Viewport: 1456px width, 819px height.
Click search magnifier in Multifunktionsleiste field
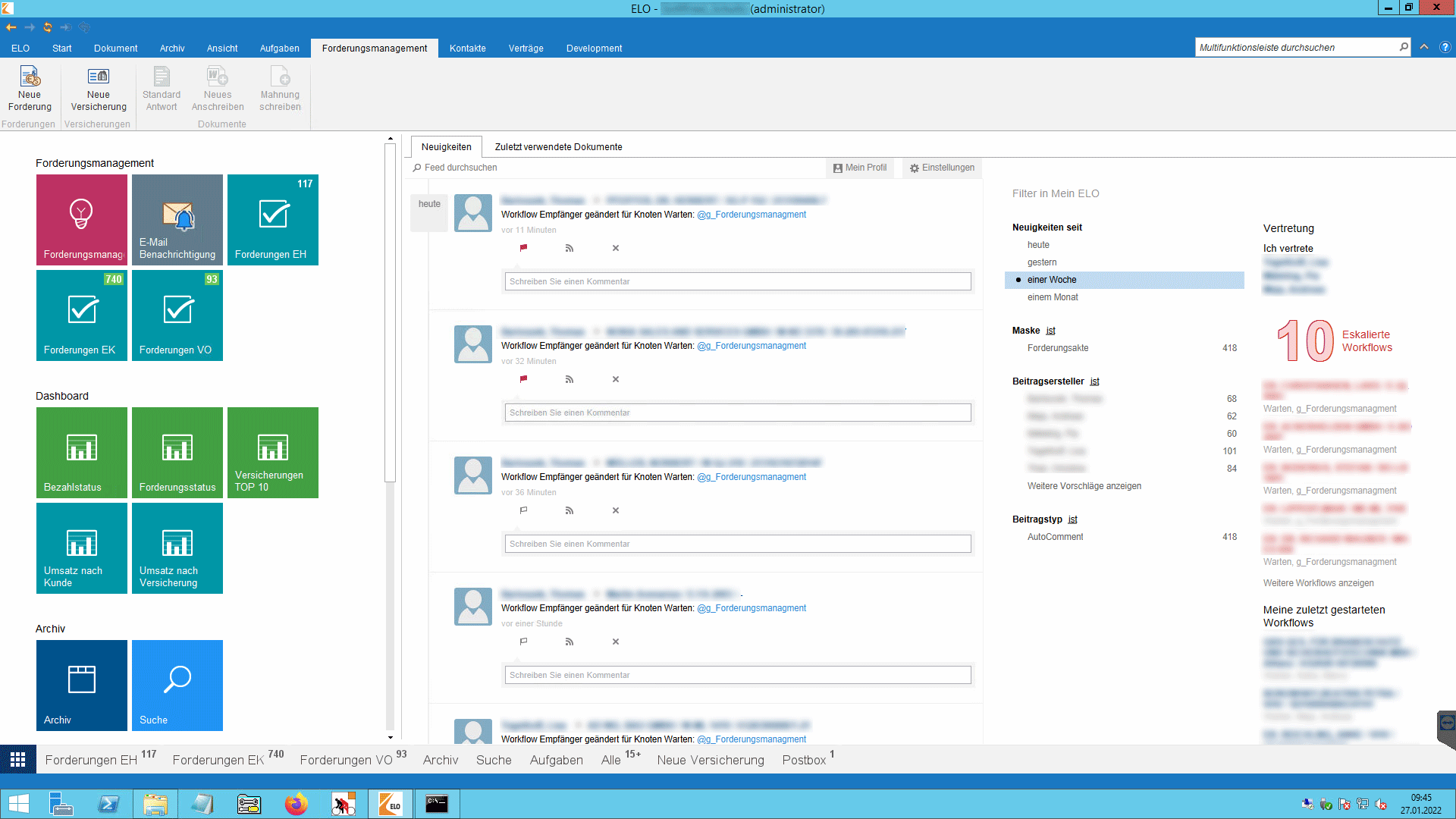(x=1404, y=47)
